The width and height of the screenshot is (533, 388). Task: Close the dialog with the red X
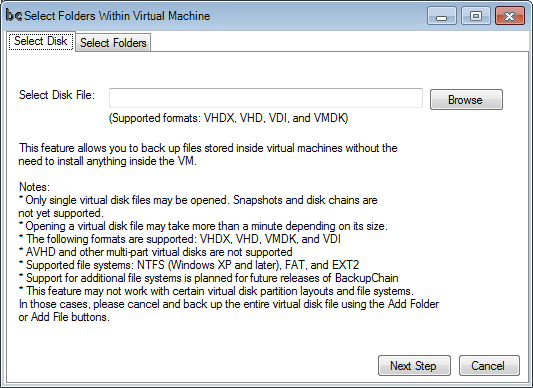click(510, 16)
